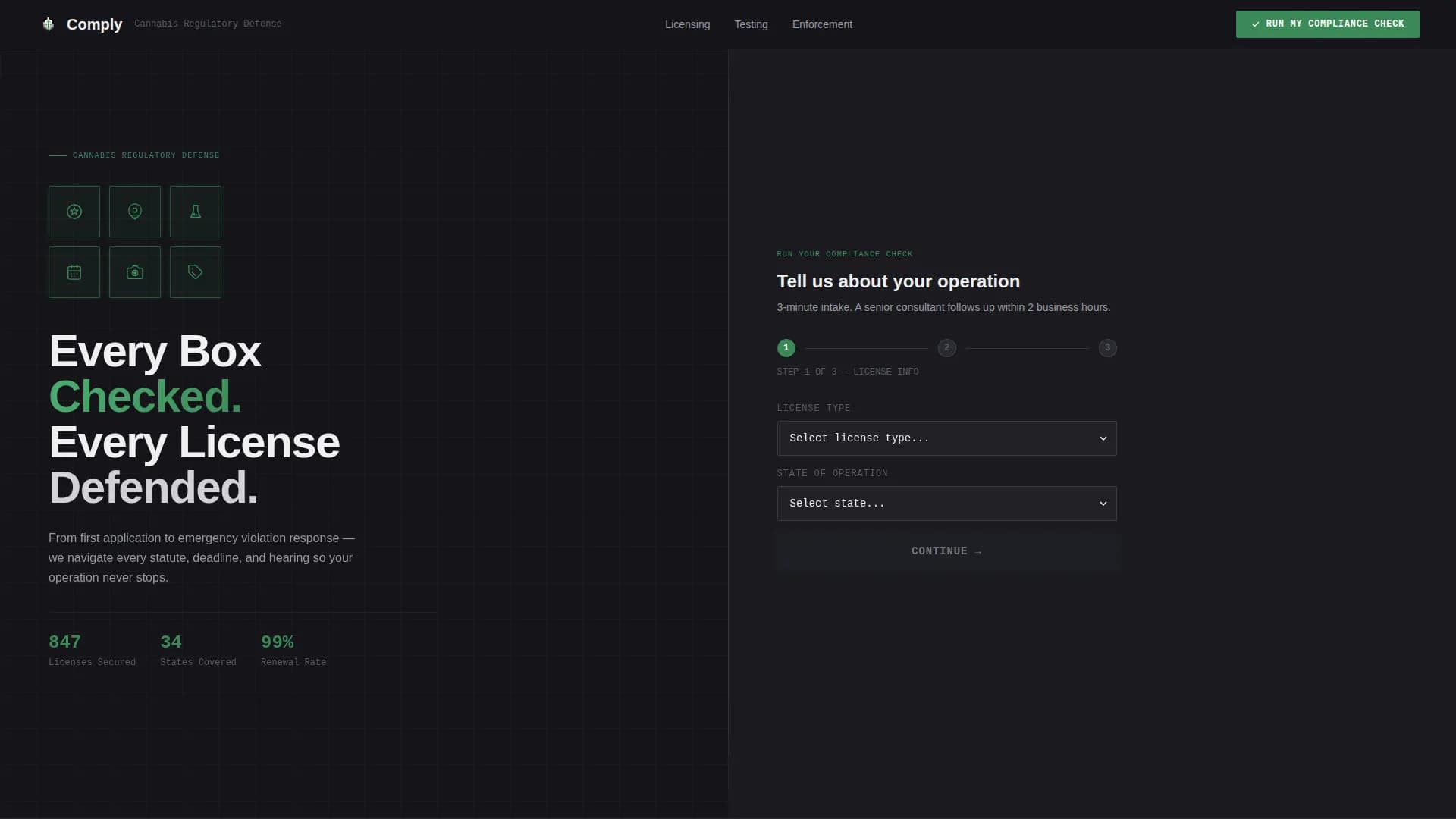The width and height of the screenshot is (1456, 819).
Task: Click the green 'Checked.' headline word
Action: [145, 397]
